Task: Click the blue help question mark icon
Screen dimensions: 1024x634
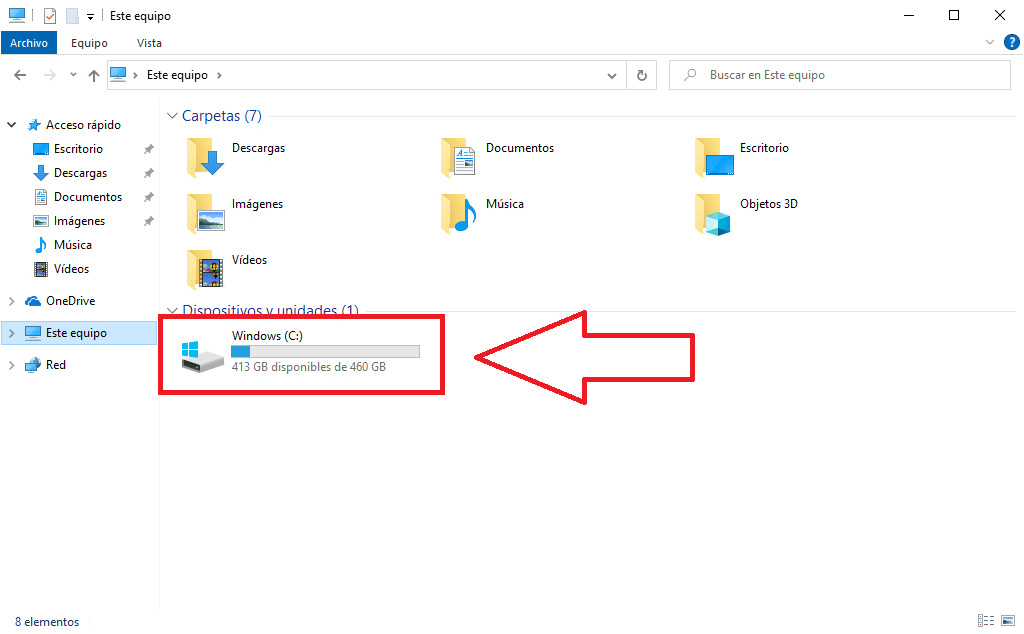Action: pos(1011,42)
